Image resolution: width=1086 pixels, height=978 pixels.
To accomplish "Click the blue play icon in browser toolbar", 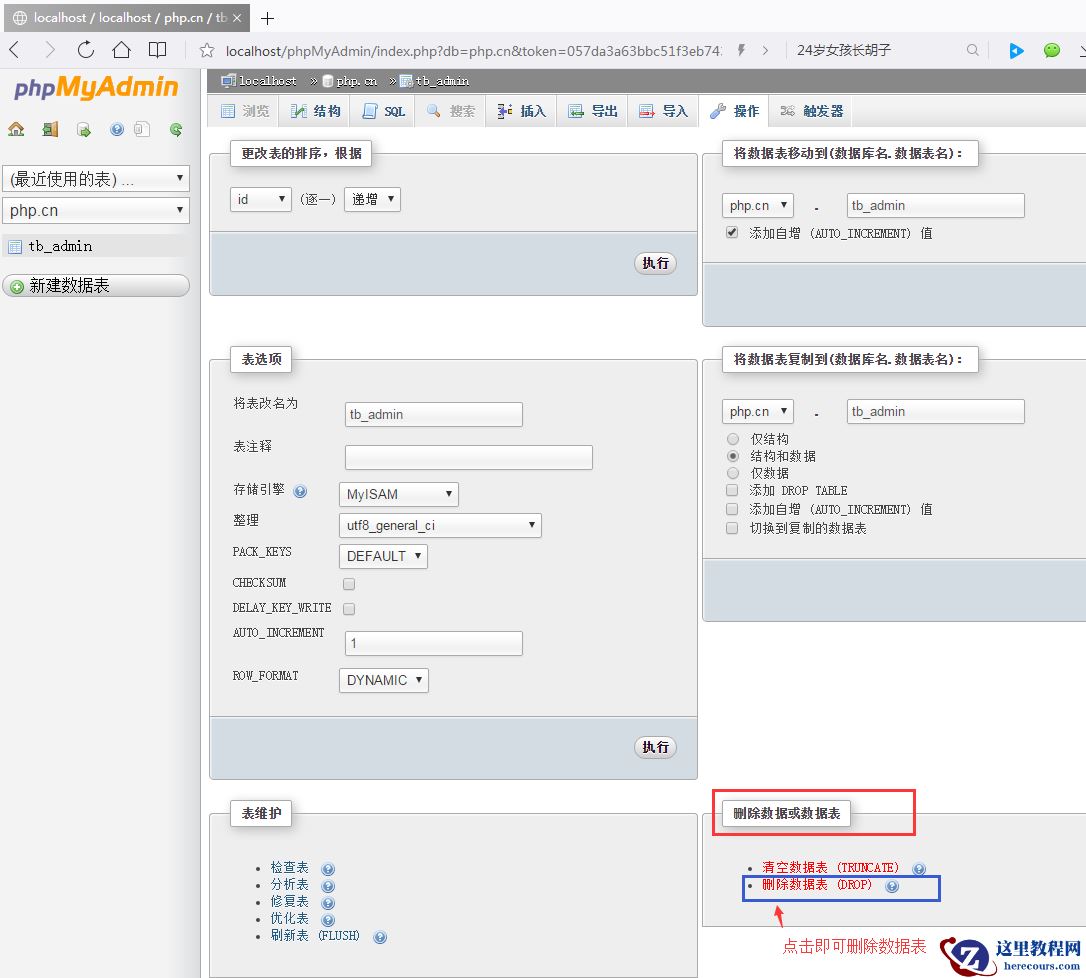I will (x=1016, y=51).
